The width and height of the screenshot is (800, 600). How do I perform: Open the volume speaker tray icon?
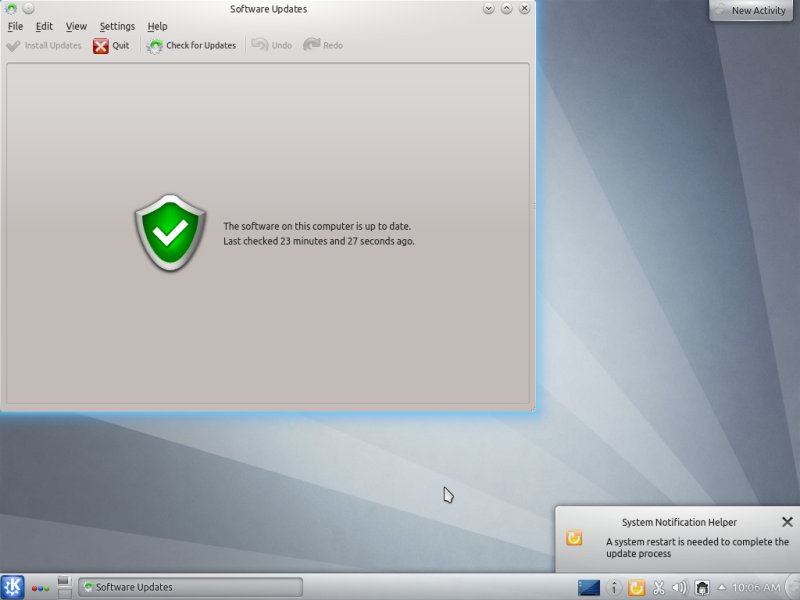tap(680, 588)
